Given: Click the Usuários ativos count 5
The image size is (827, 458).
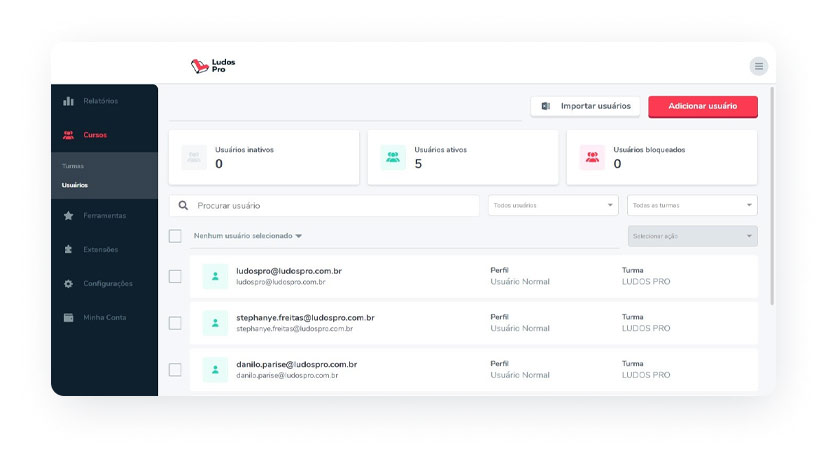Looking at the screenshot, I should click(x=418, y=164).
